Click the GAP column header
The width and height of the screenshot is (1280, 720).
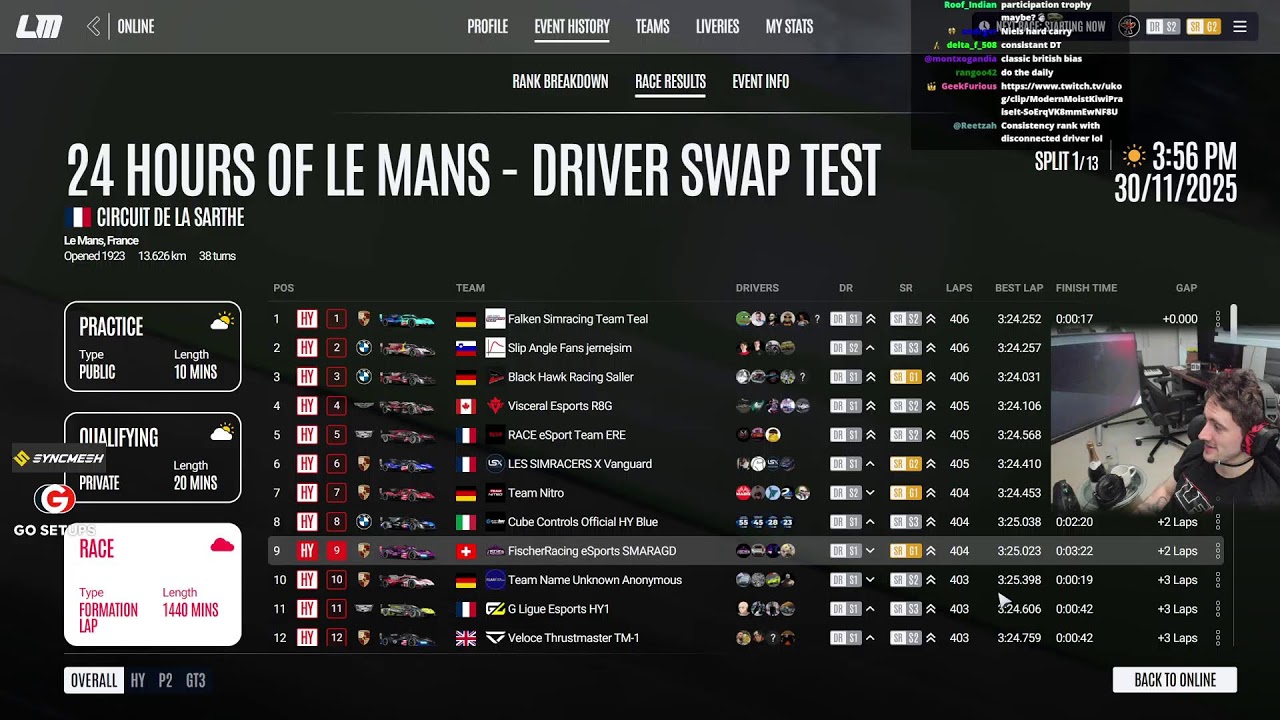click(1186, 288)
